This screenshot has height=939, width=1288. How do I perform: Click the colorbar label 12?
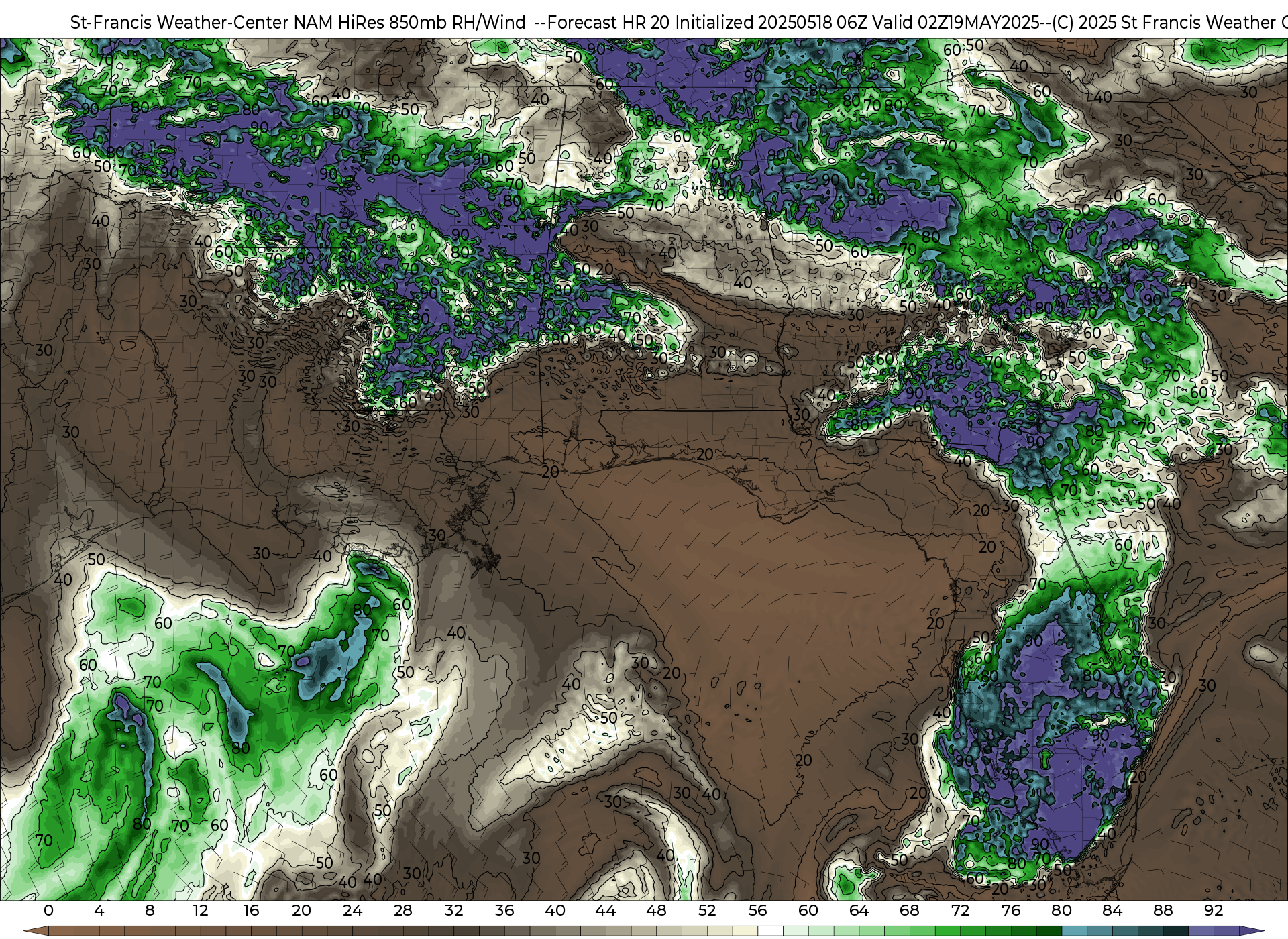pos(201,911)
